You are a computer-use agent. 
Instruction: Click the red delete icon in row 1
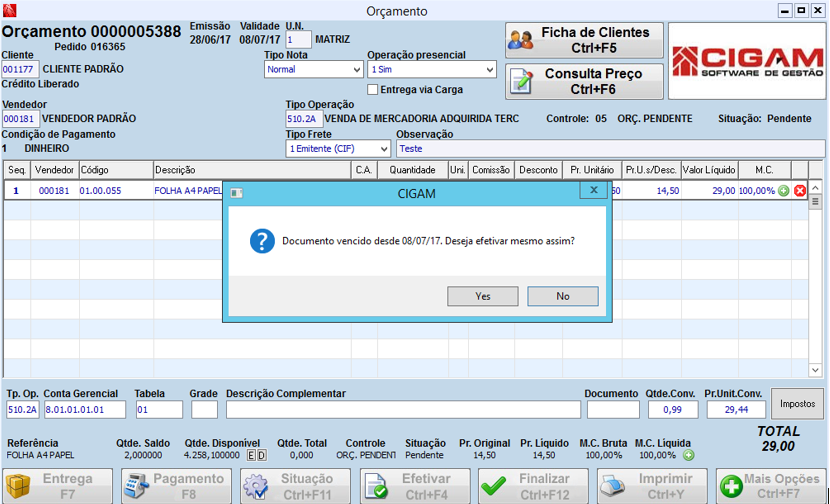pyautogui.click(x=800, y=191)
